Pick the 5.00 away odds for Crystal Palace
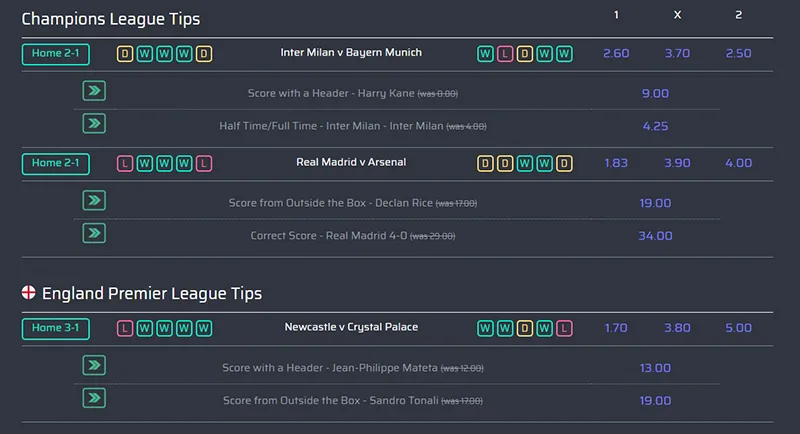Image resolution: width=800 pixels, height=434 pixels. 738,328
